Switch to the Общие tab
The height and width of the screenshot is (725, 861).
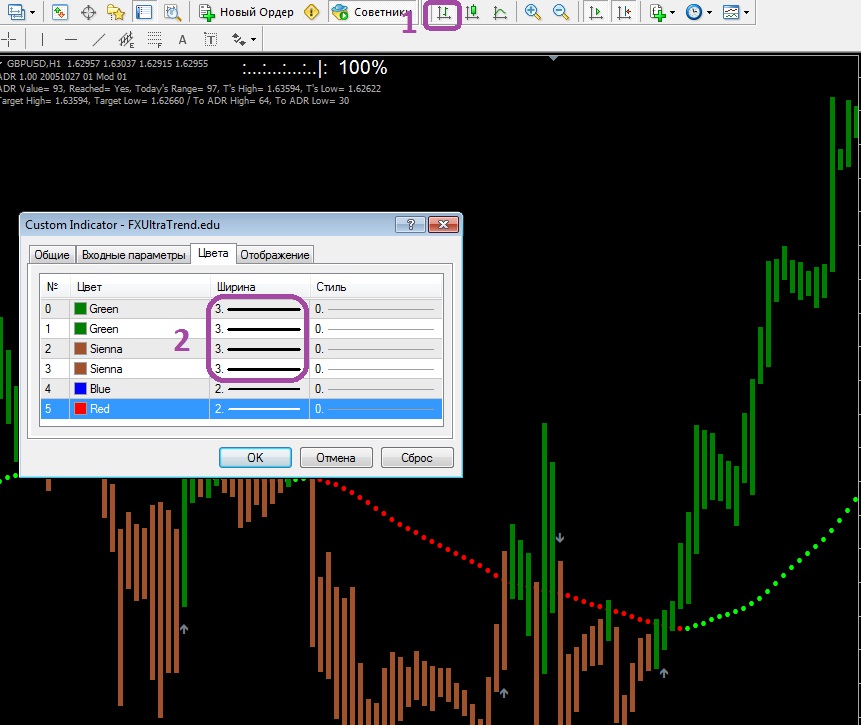point(52,255)
